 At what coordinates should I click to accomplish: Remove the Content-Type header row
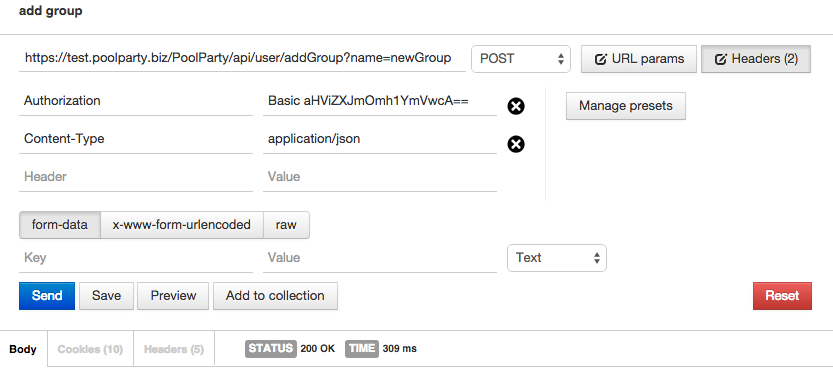[516, 144]
